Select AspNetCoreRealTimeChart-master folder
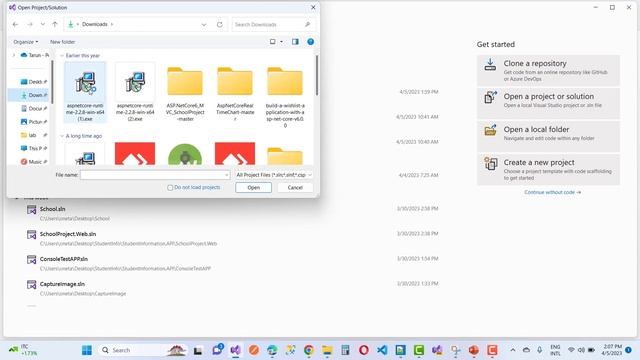The width and height of the screenshot is (640, 360). coord(235,94)
